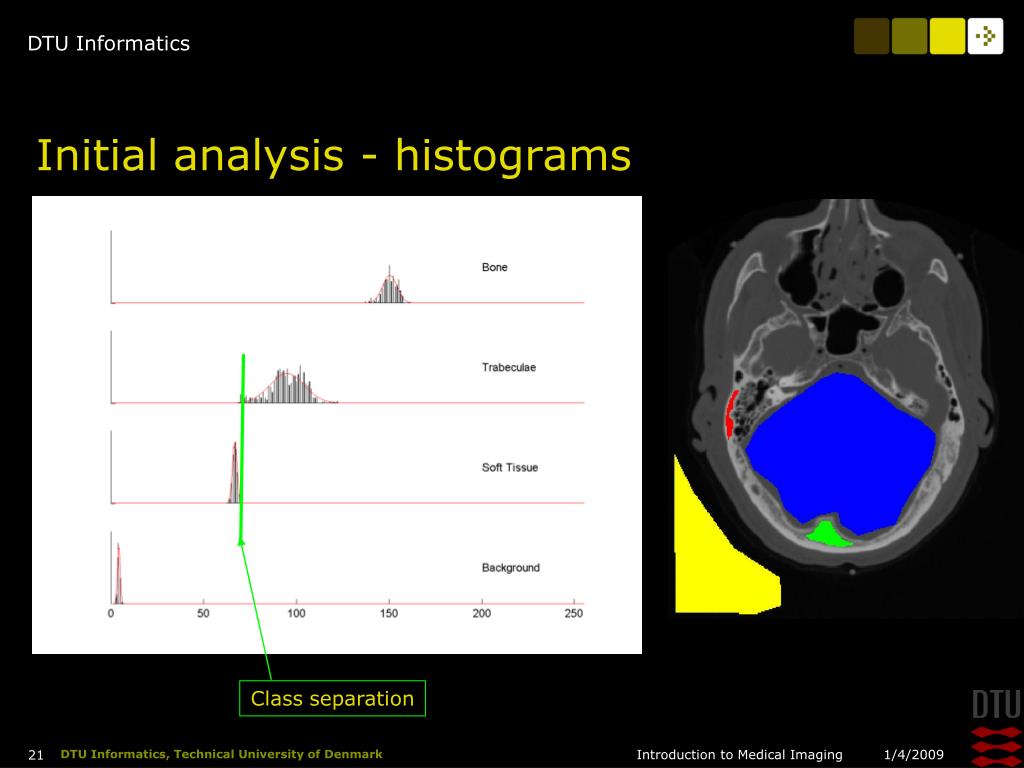Image resolution: width=1024 pixels, height=768 pixels.
Task: Click the axis value "250"
Action: (574, 613)
